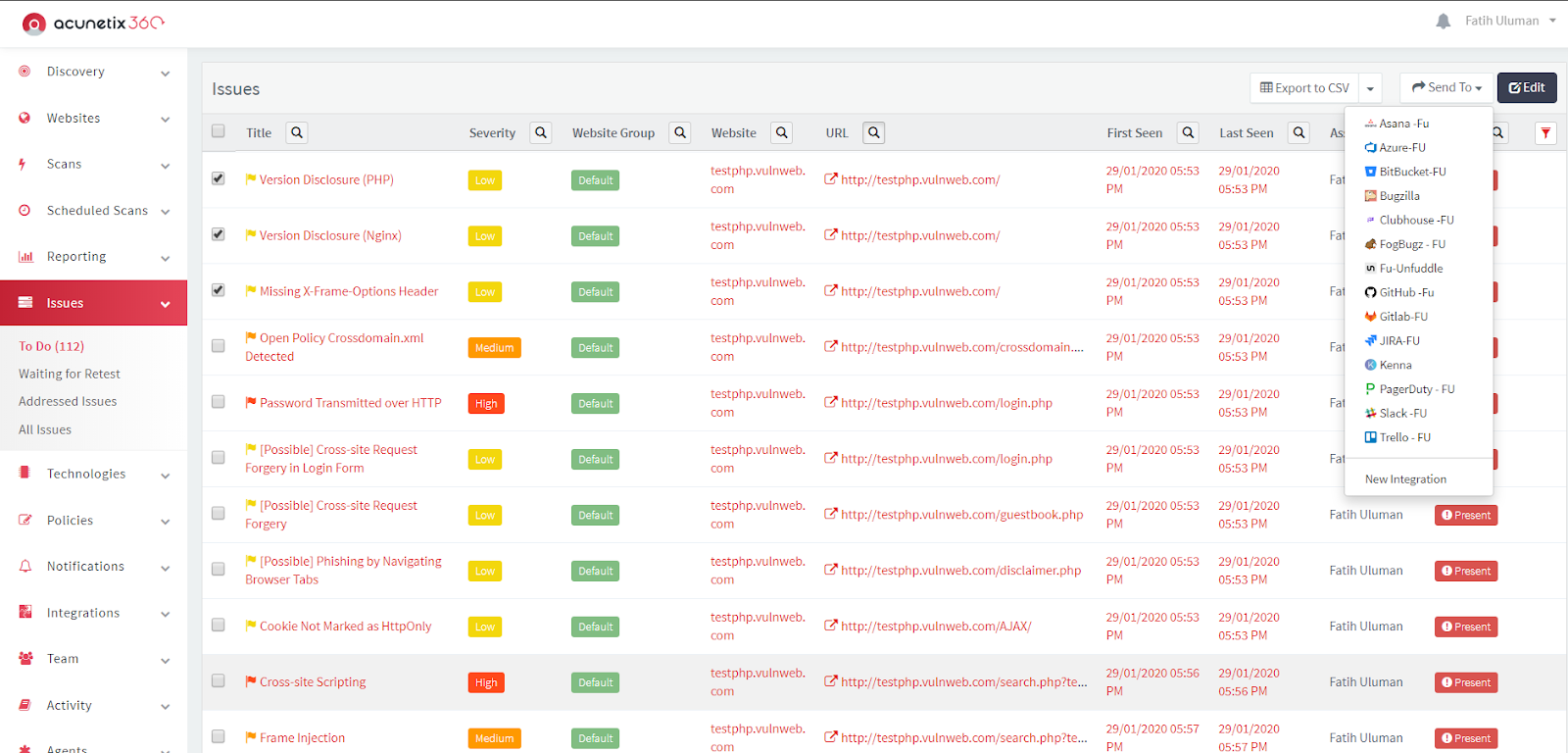Check the Frame Injection row checkbox
Viewport: 1568px width, 753px height.
pyautogui.click(x=219, y=737)
